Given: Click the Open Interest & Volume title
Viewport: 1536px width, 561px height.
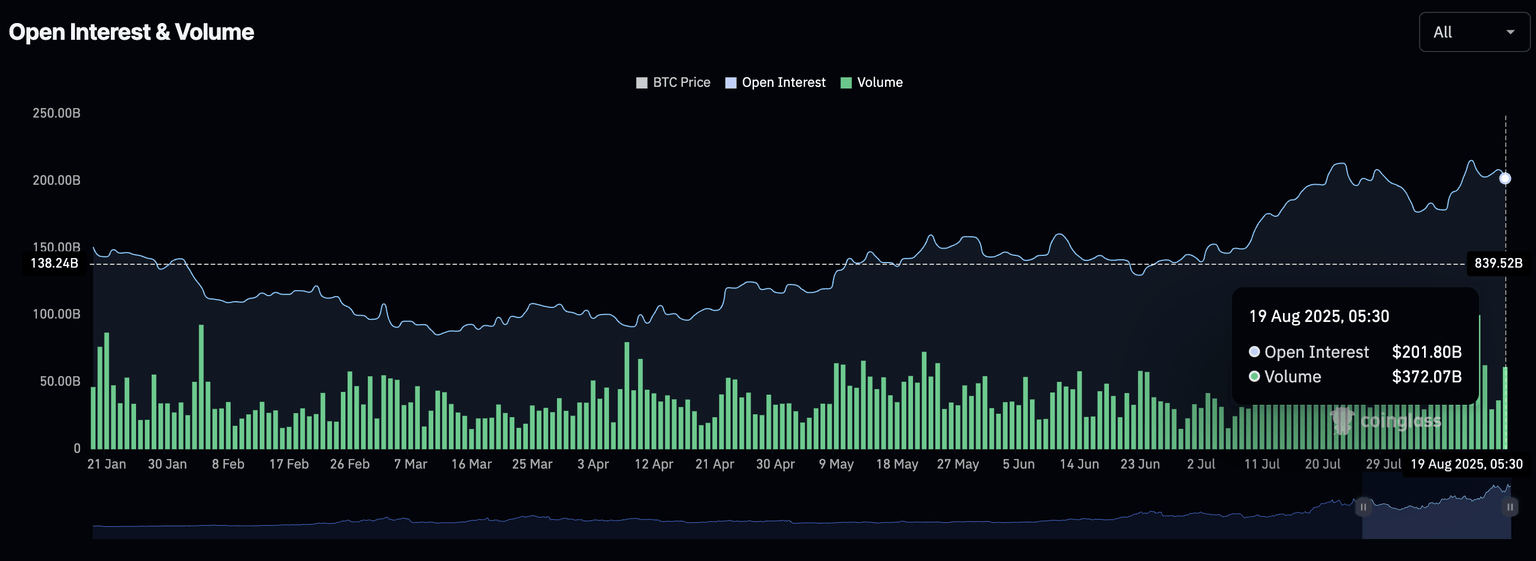Looking at the screenshot, I should click(x=131, y=32).
